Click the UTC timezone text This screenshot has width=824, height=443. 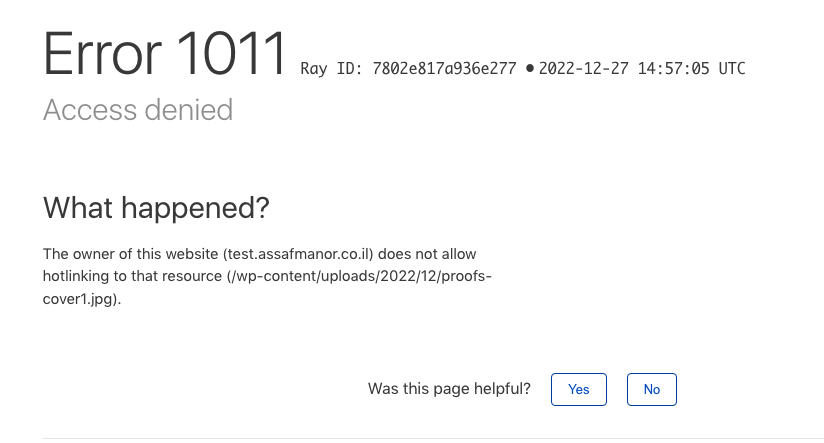click(732, 69)
